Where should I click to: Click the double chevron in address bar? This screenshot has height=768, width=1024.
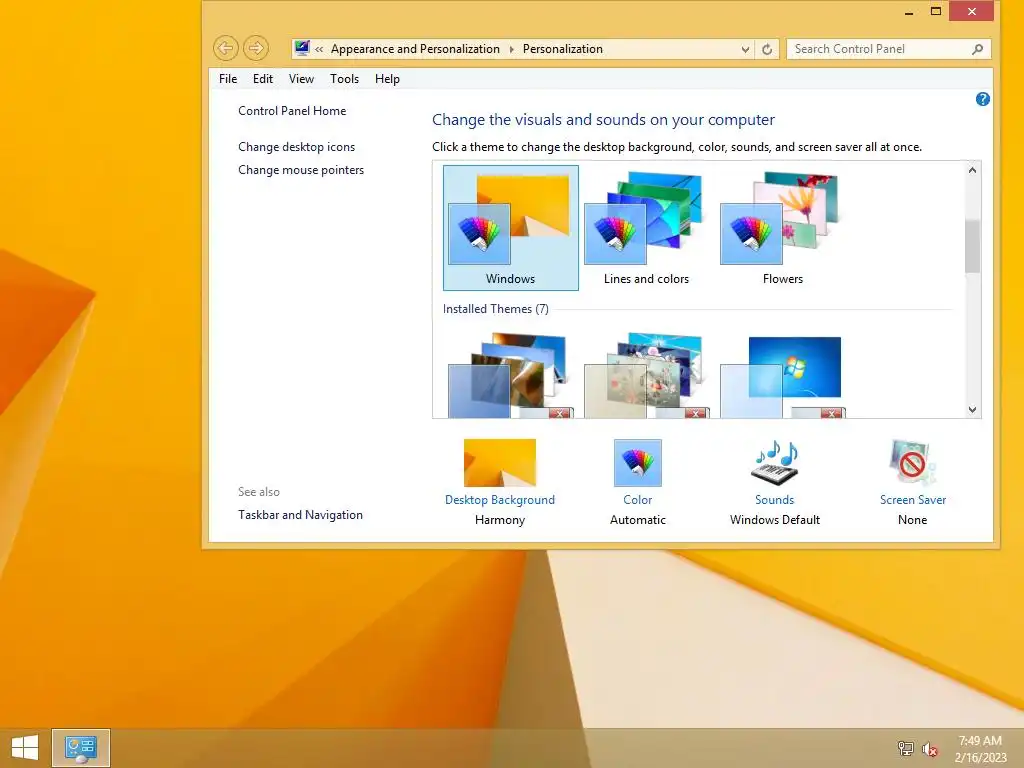tap(319, 49)
